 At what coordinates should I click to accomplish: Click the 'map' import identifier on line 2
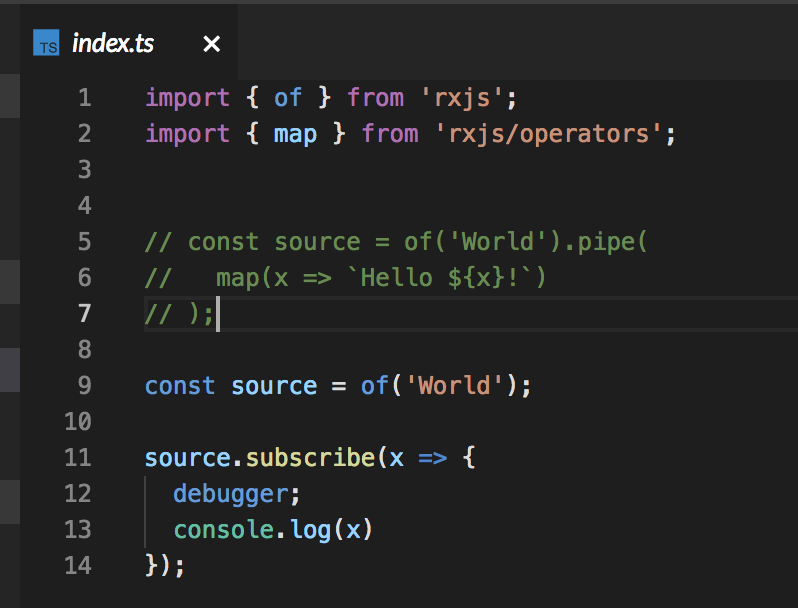(295, 134)
